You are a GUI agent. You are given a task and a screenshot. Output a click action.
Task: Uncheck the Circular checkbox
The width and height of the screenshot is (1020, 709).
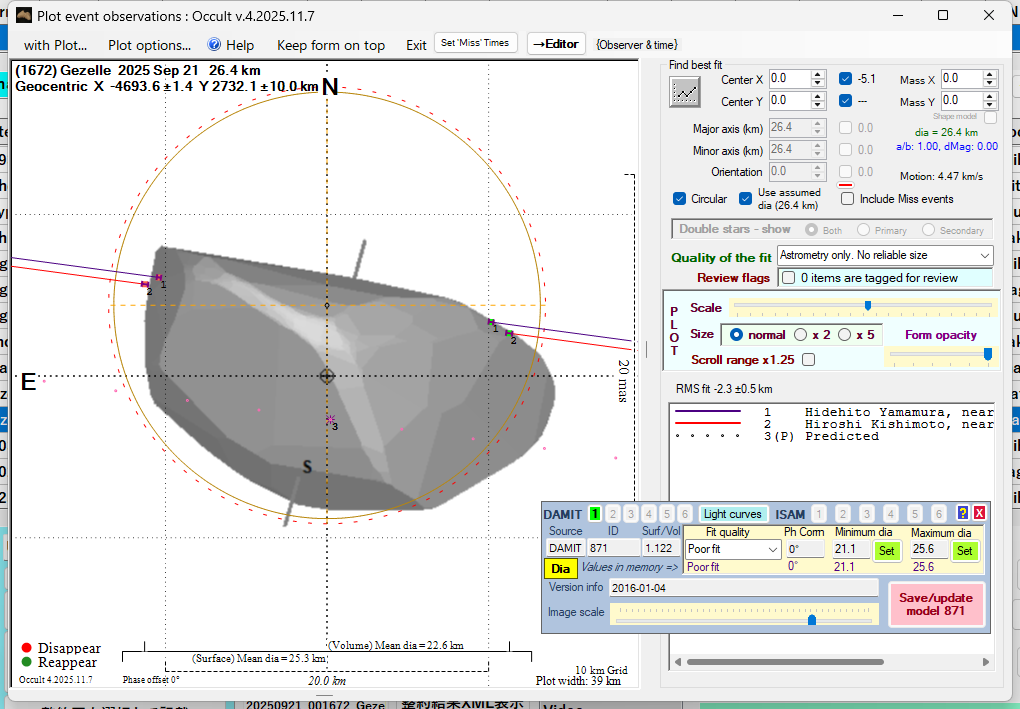(680, 199)
